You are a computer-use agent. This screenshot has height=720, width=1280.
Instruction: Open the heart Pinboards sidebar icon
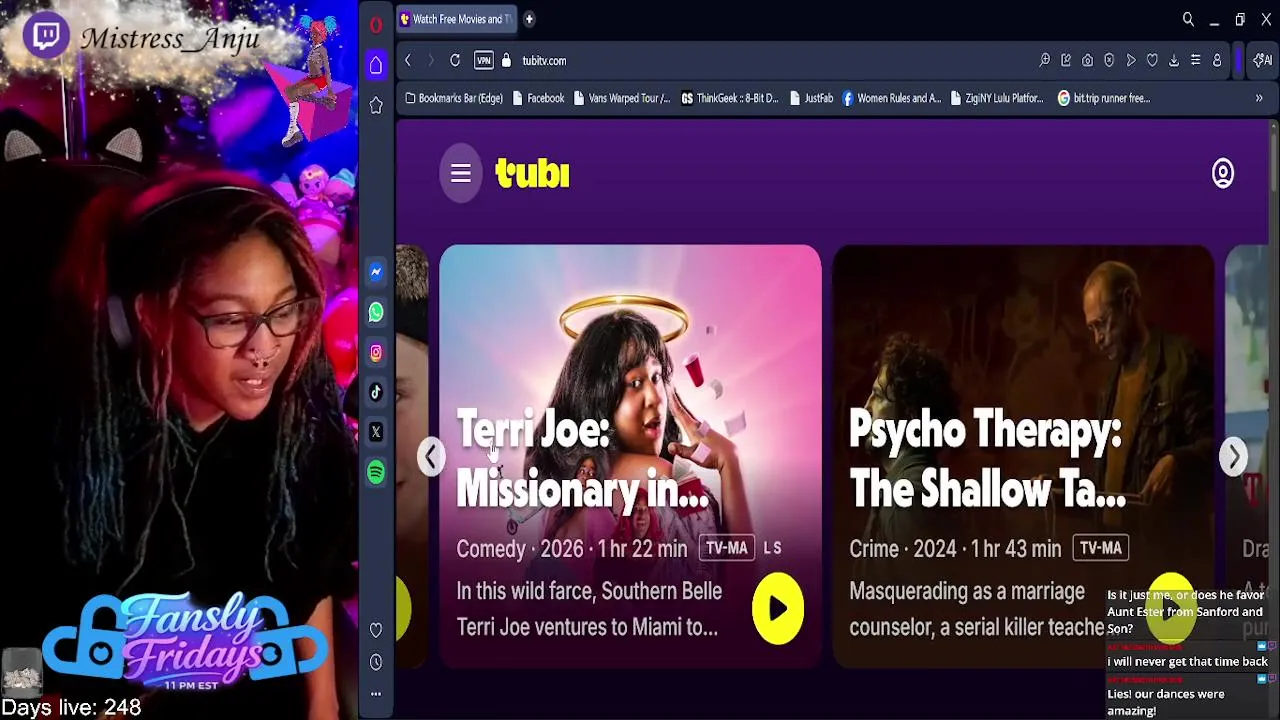pyautogui.click(x=376, y=630)
